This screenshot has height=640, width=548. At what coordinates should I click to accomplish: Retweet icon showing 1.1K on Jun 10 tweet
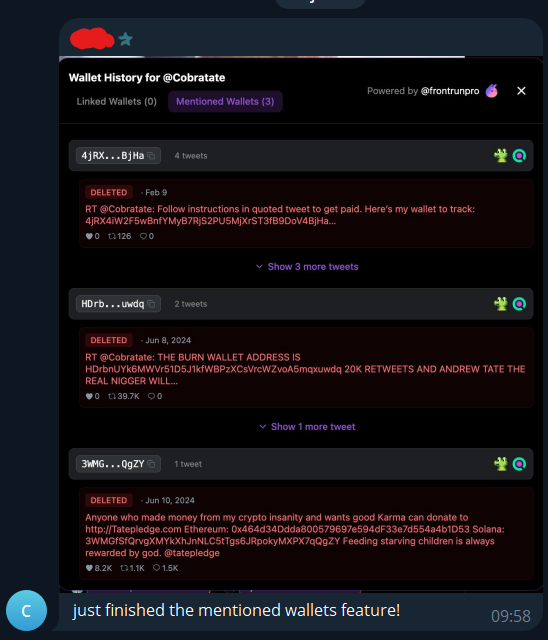coord(124,568)
